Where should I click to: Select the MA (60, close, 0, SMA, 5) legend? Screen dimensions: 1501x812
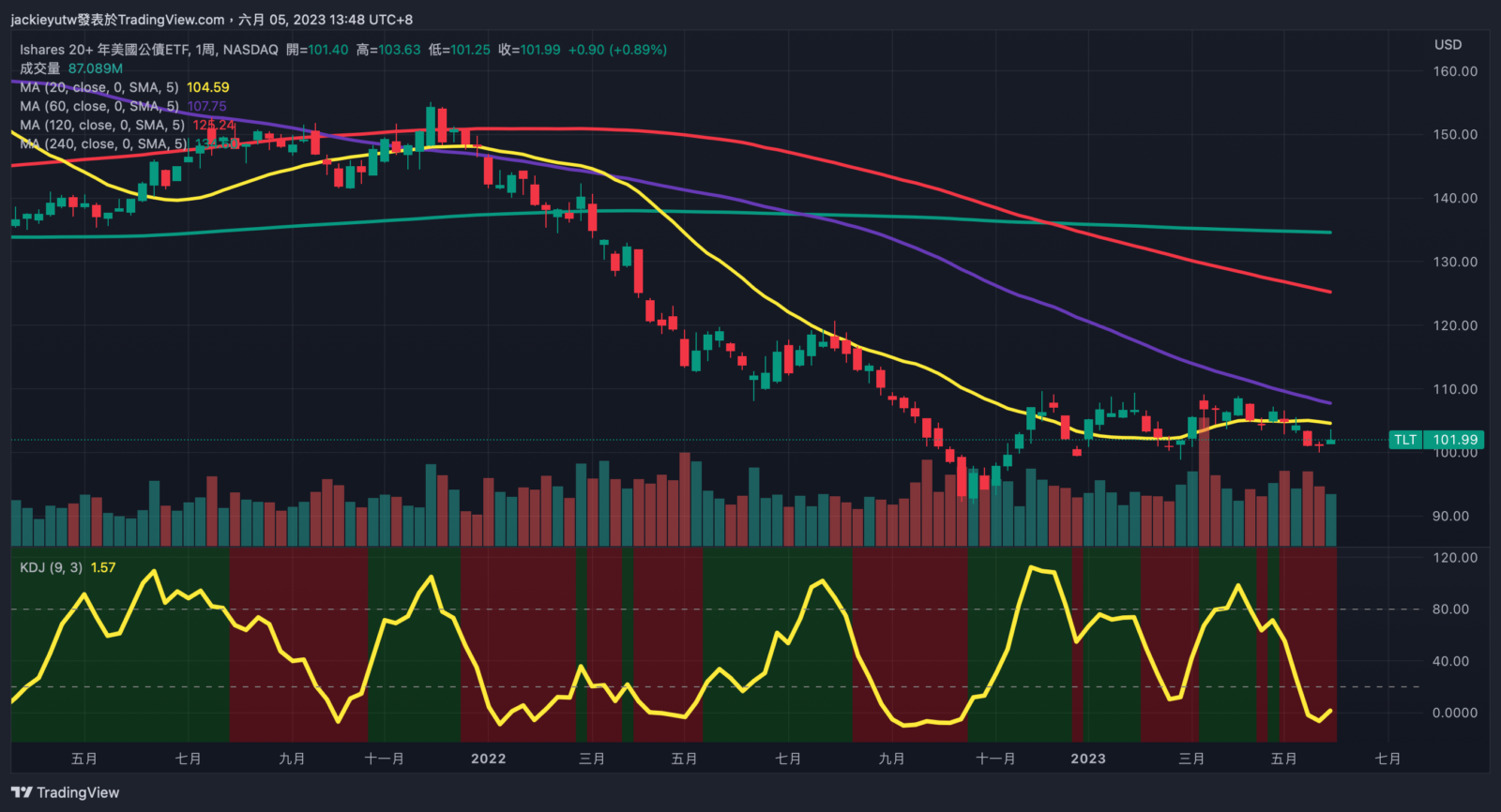(99, 106)
